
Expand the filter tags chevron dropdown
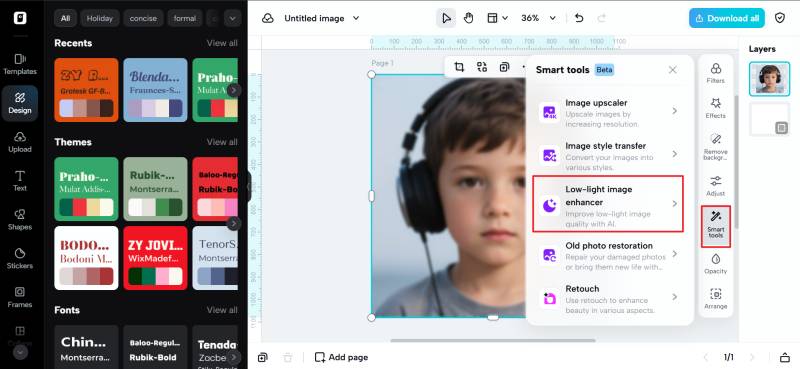click(x=233, y=18)
